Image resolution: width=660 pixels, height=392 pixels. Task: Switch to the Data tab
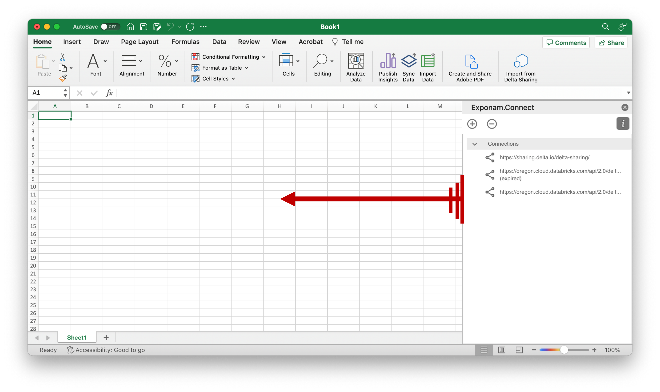219,42
